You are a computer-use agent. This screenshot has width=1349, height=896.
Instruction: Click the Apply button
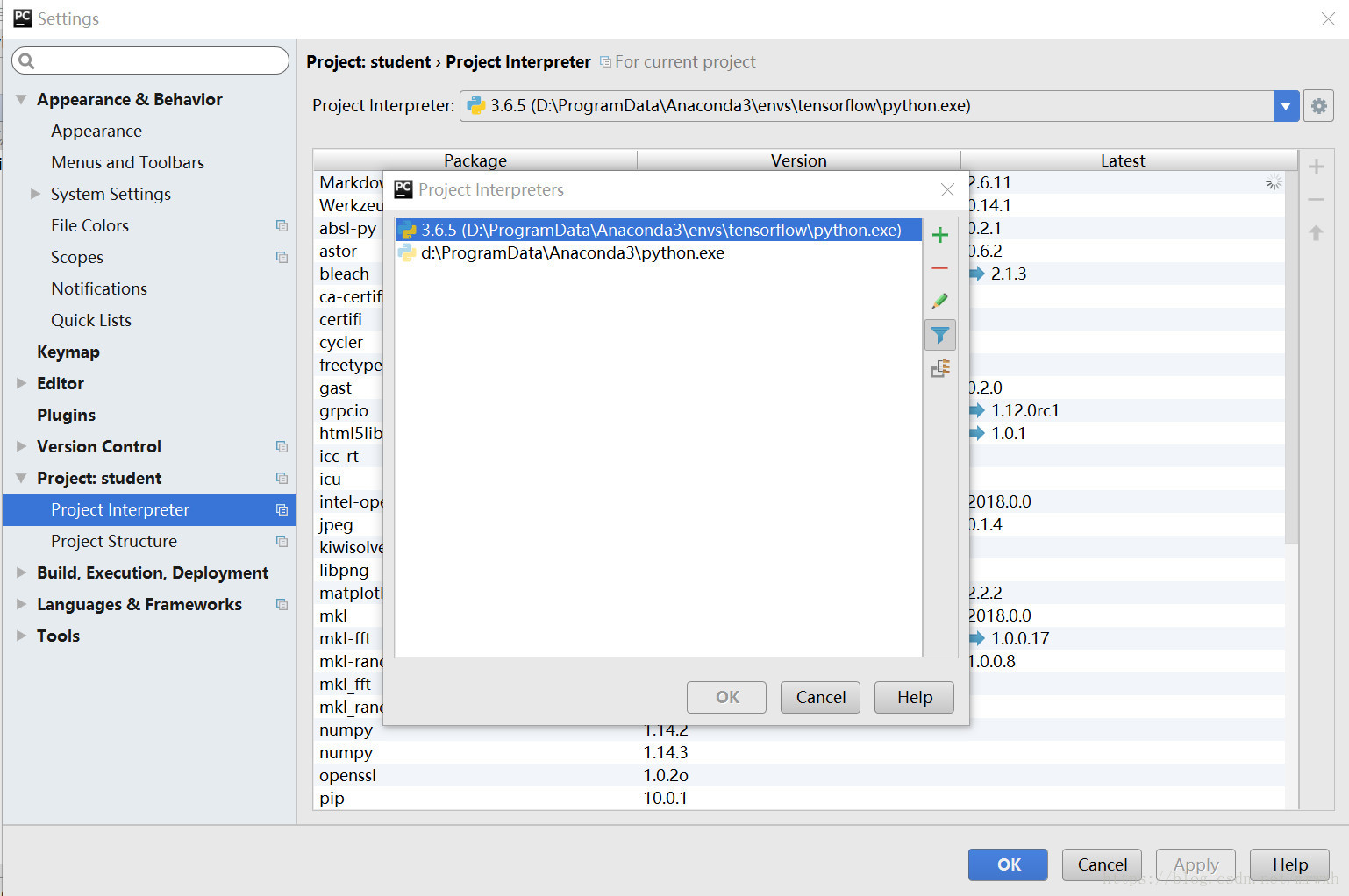(x=1196, y=864)
